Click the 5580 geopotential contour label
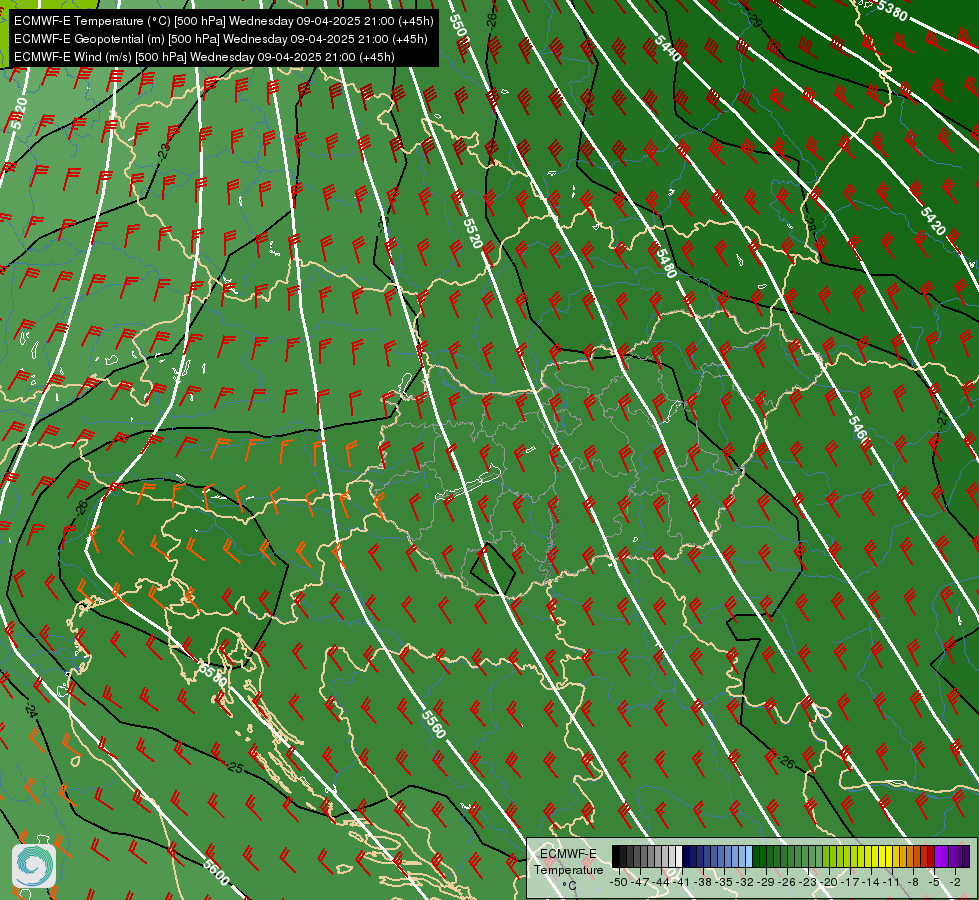 (212, 675)
